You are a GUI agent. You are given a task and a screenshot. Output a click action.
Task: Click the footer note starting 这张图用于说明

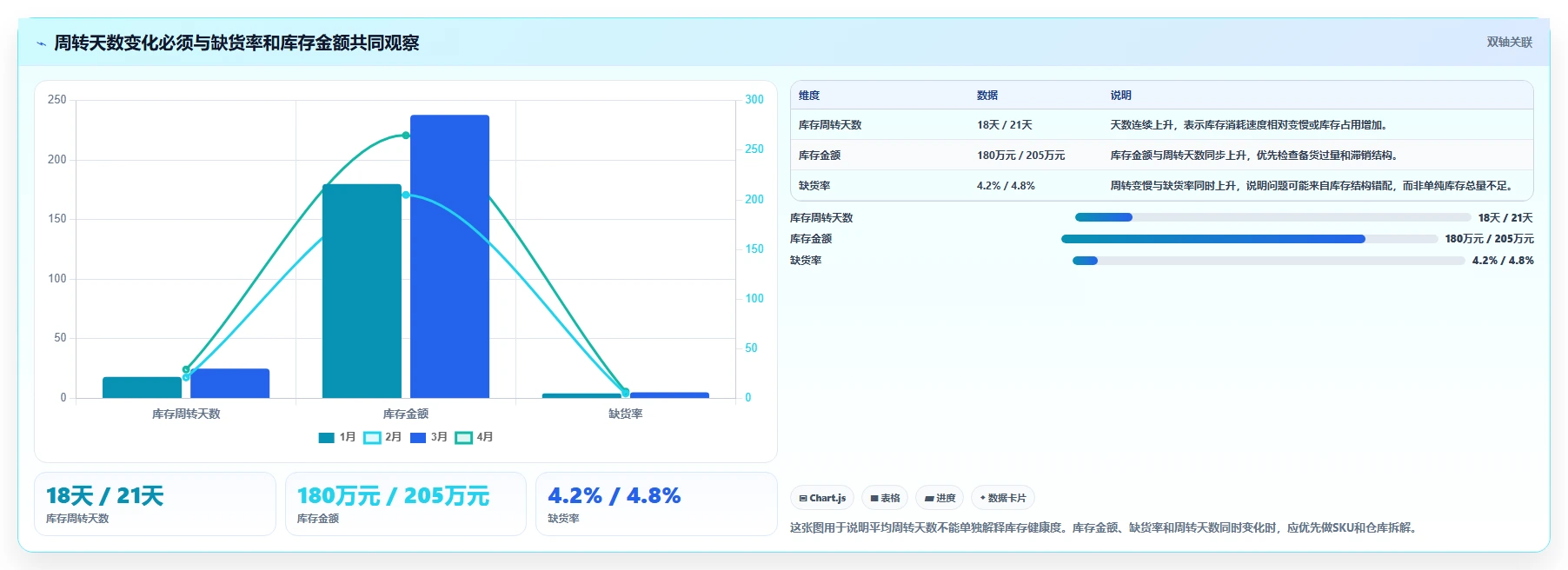click(x=1106, y=527)
